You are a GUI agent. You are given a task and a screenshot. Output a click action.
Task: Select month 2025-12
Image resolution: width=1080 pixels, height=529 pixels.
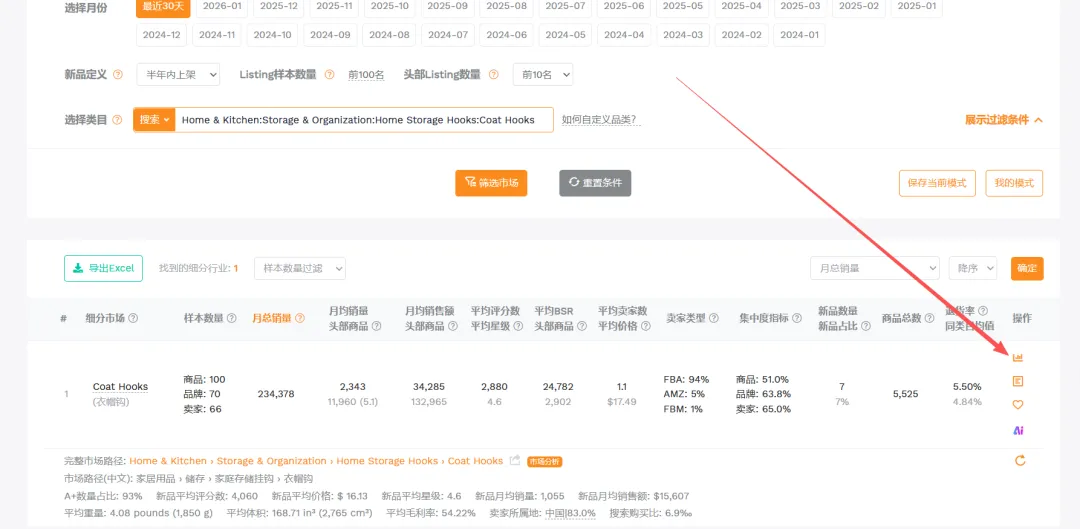click(279, 6)
